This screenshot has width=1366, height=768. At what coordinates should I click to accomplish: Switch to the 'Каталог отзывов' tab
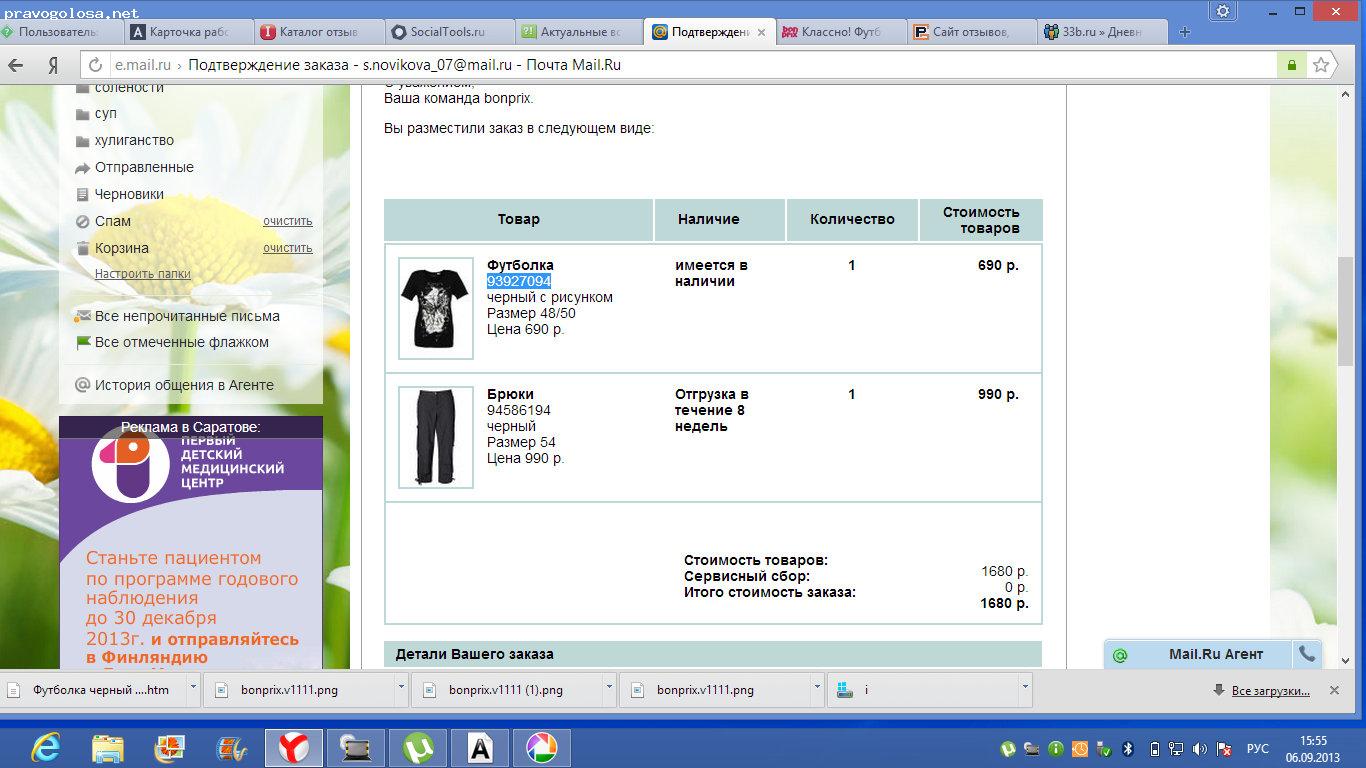click(x=317, y=32)
